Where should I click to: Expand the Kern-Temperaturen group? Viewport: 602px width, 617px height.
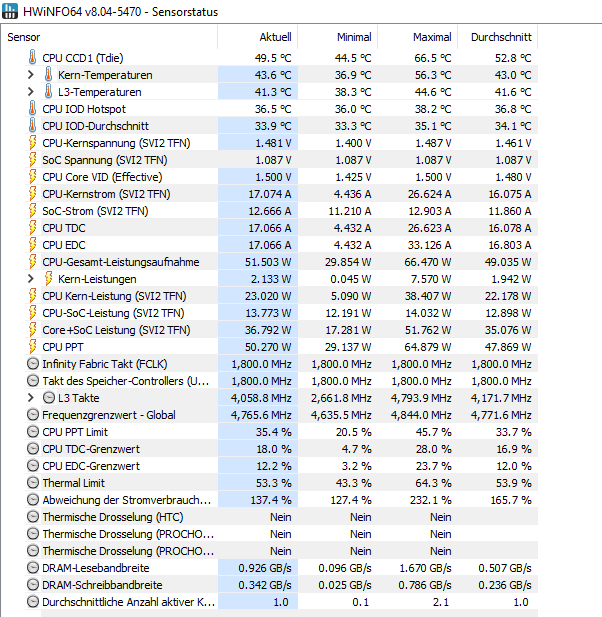[x=31, y=74]
